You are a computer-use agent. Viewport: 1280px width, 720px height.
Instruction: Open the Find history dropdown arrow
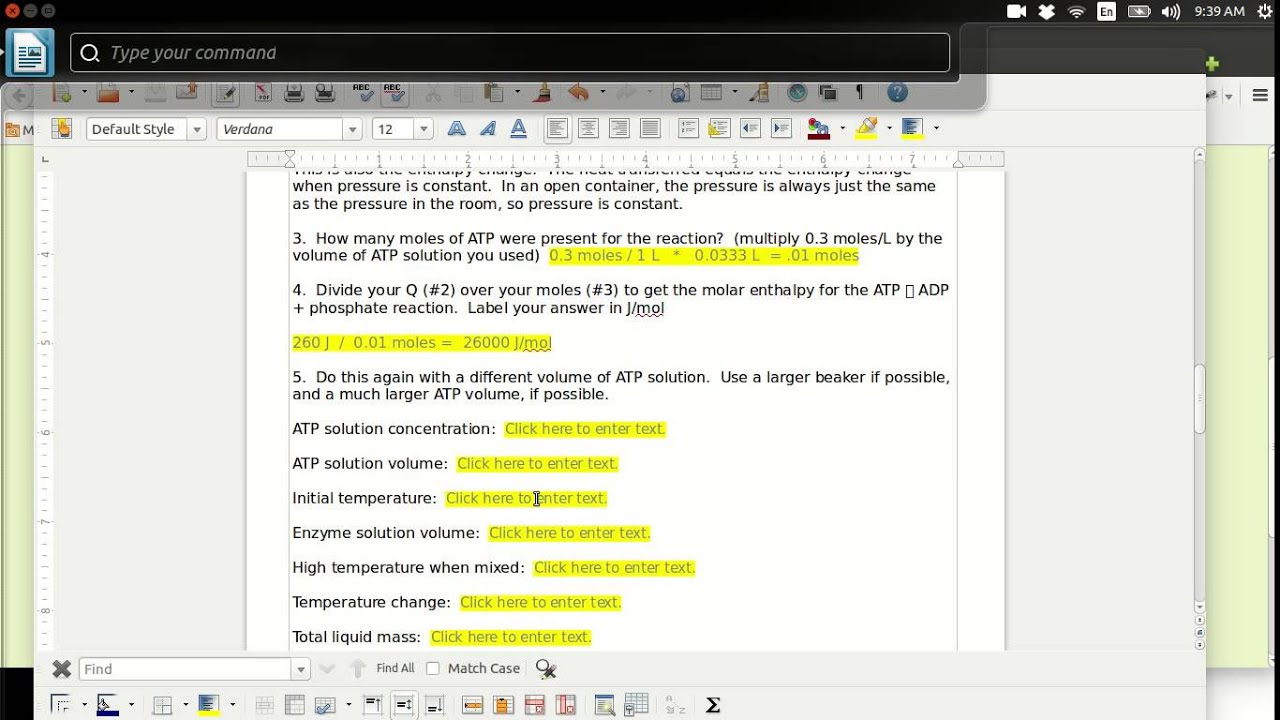300,669
